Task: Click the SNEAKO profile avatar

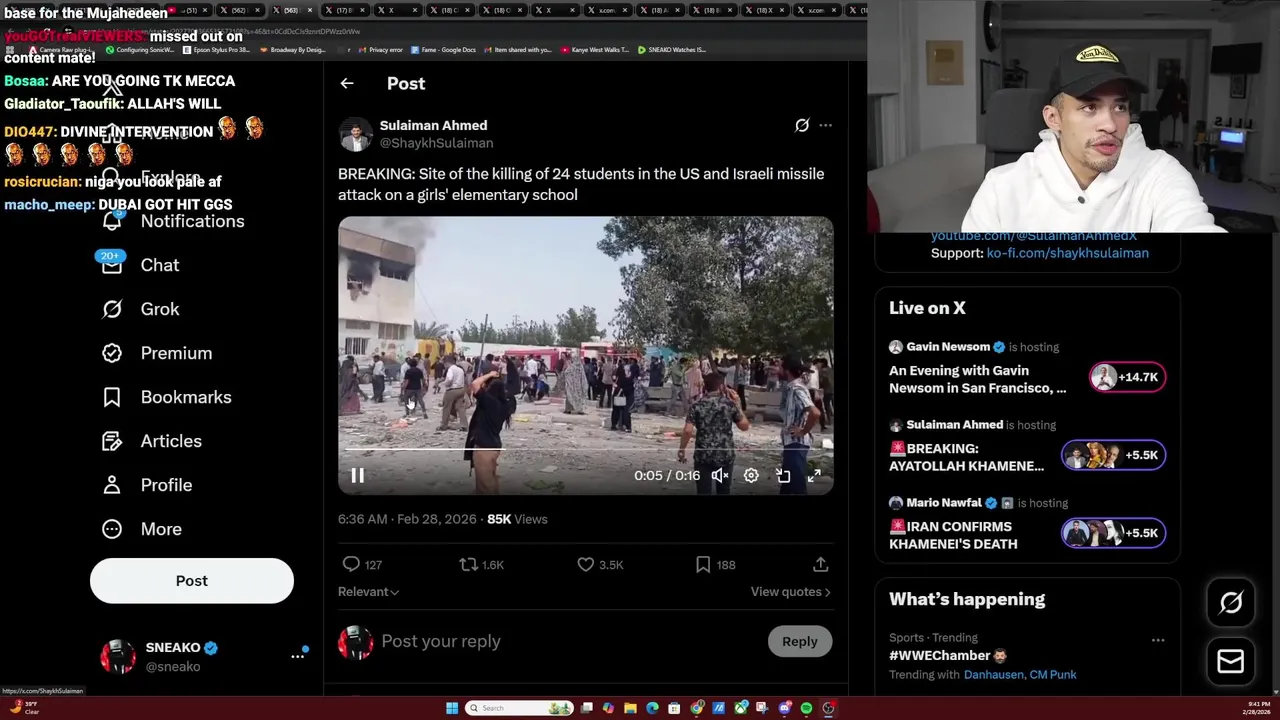Action: click(x=118, y=656)
